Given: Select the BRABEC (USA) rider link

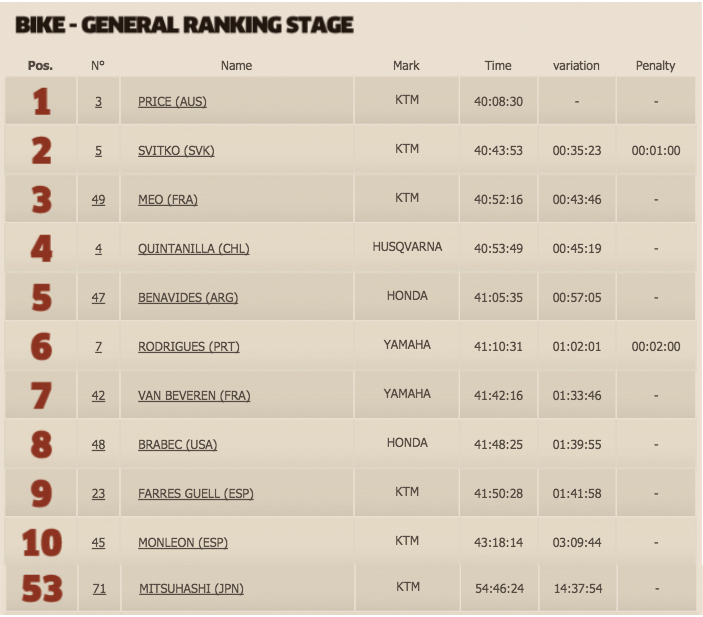Looking at the screenshot, I should coord(178,444).
